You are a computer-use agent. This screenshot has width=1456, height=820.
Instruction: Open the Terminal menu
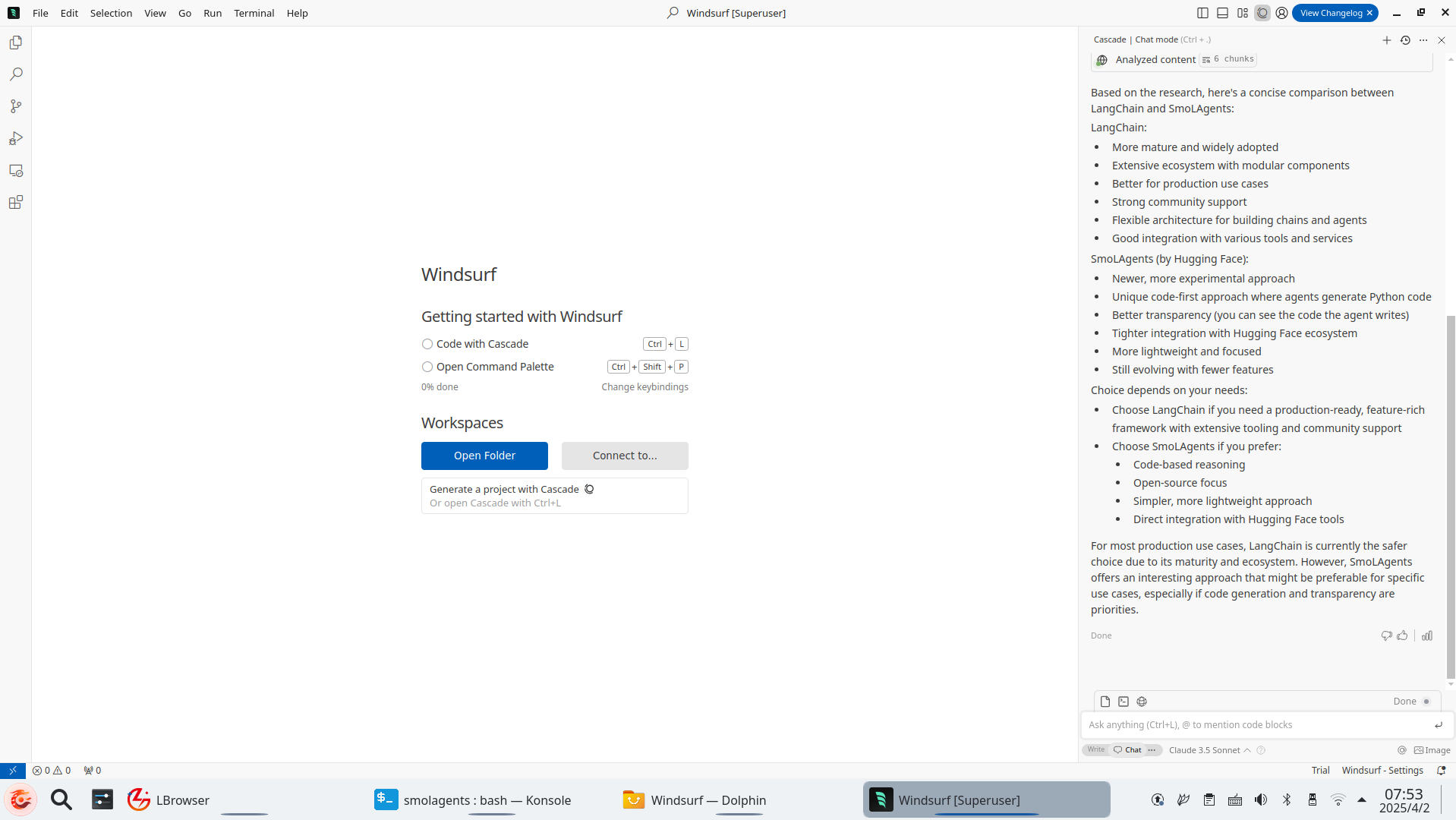254,13
